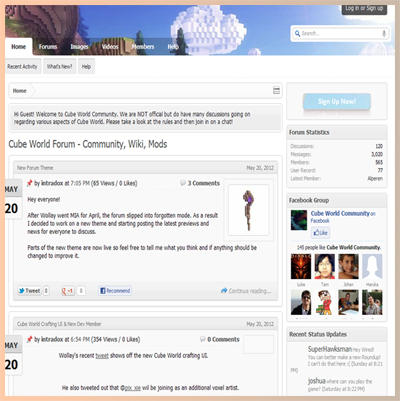
Task: Click Log in or Sign up
Action: point(364,9)
